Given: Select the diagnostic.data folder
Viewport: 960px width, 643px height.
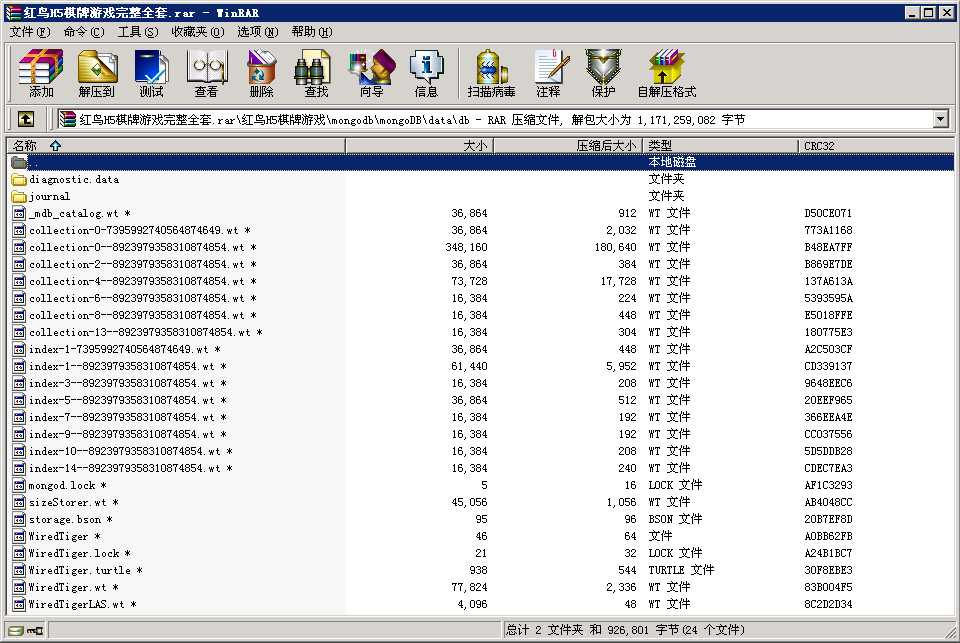Looking at the screenshot, I should pos(73,180).
